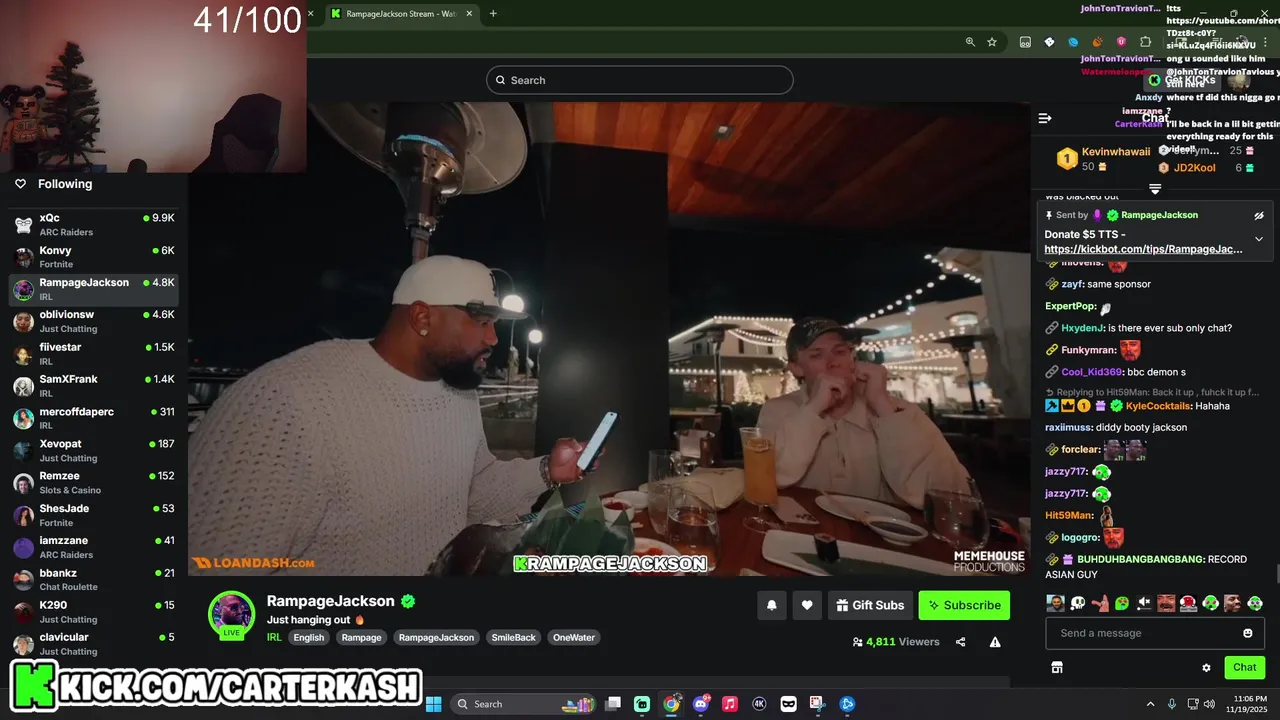
Task: Collapse the chat panel arrow icon
Action: (x=1045, y=118)
